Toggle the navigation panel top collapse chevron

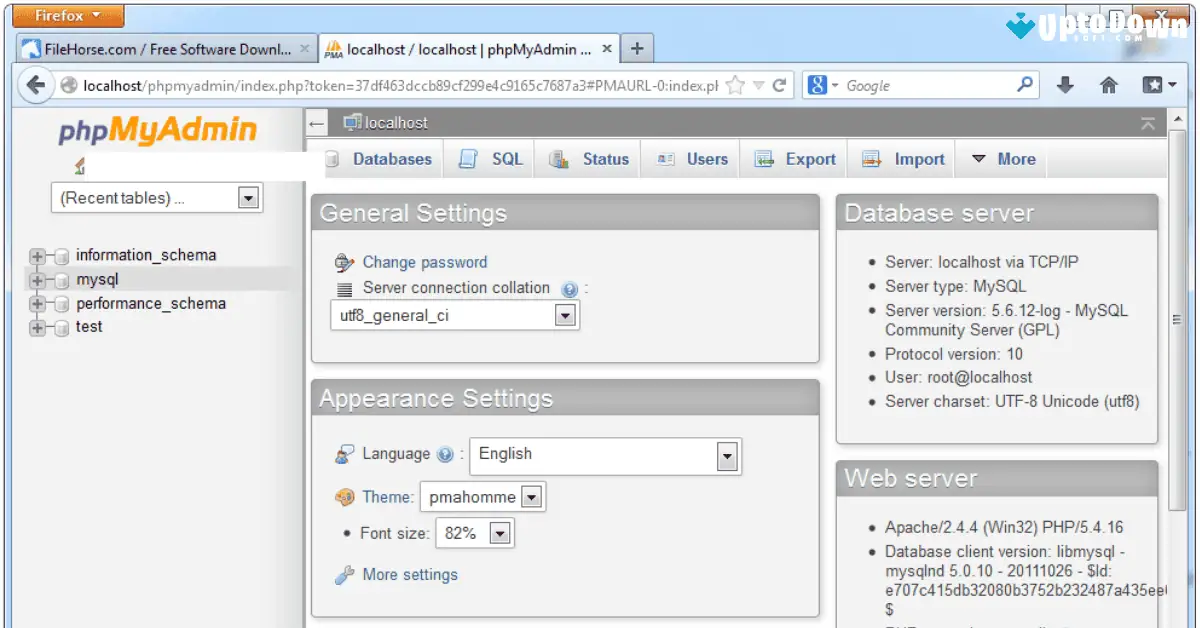(1148, 122)
